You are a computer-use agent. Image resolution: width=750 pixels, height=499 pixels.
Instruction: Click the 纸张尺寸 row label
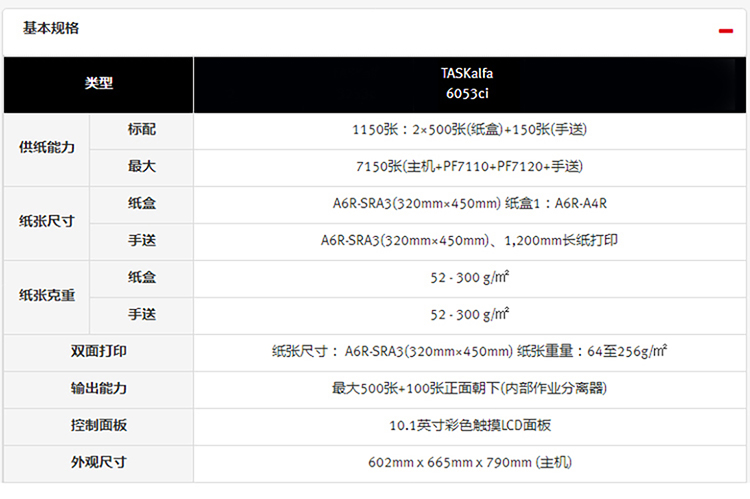[47, 221]
